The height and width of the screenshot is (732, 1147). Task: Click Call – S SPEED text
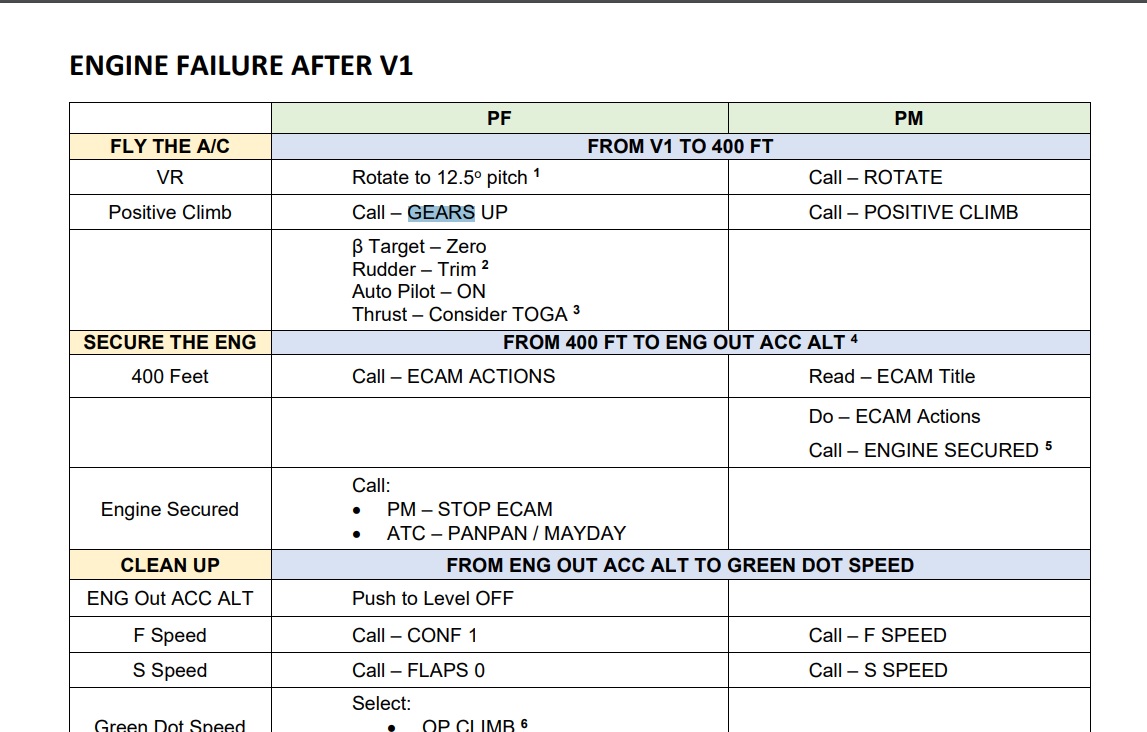coord(878,671)
